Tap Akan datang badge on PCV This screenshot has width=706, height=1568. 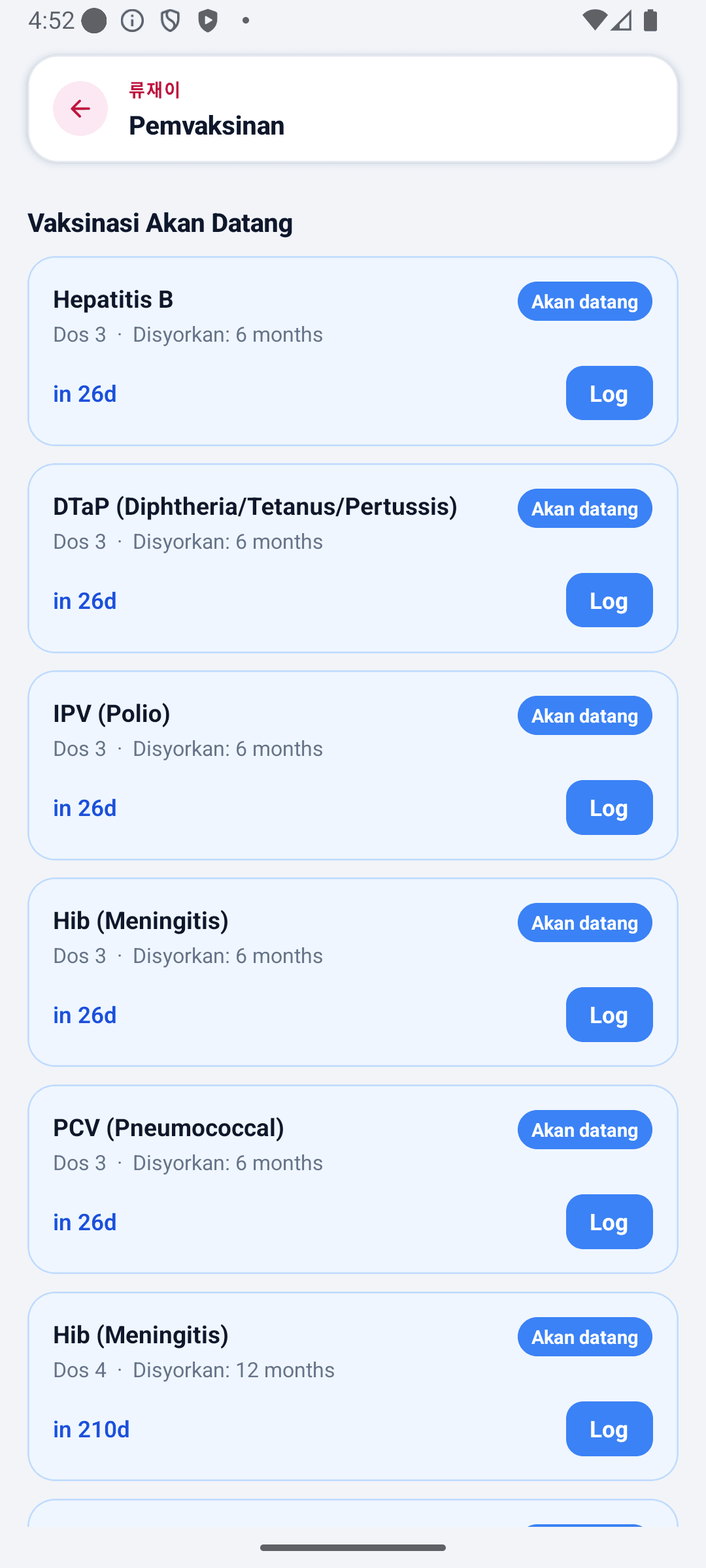585,1130
